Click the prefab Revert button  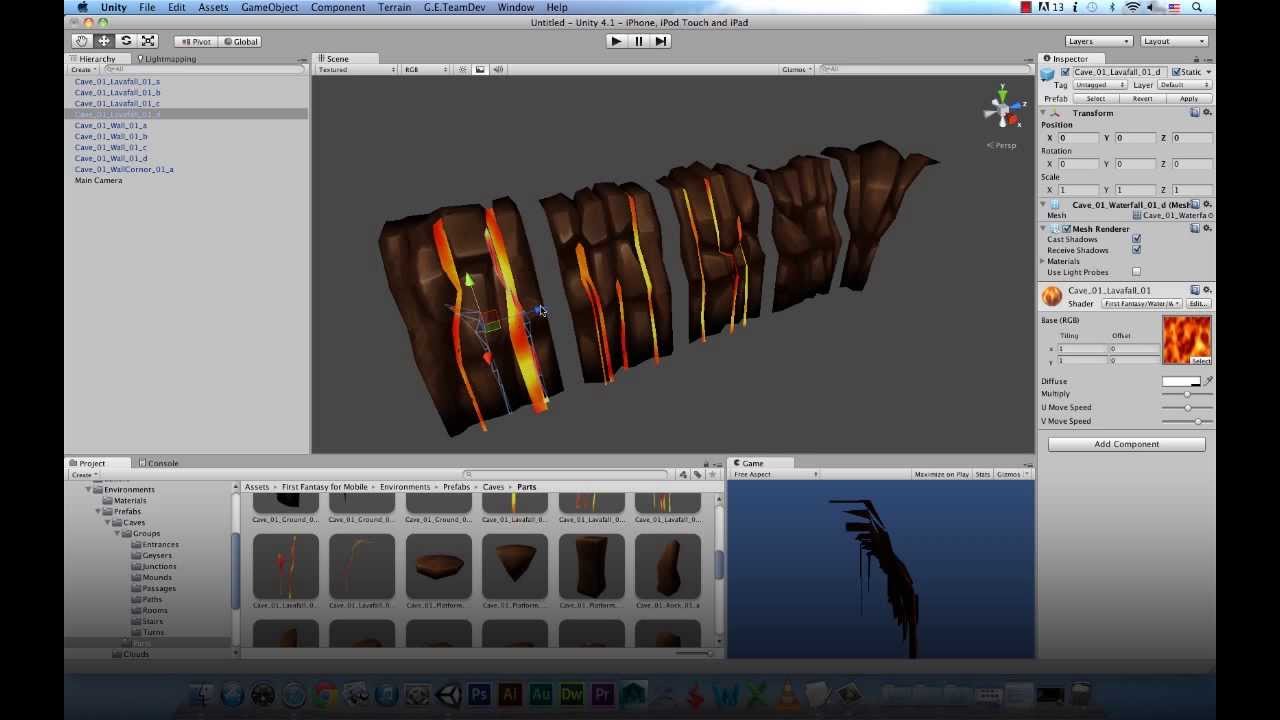tap(1142, 99)
